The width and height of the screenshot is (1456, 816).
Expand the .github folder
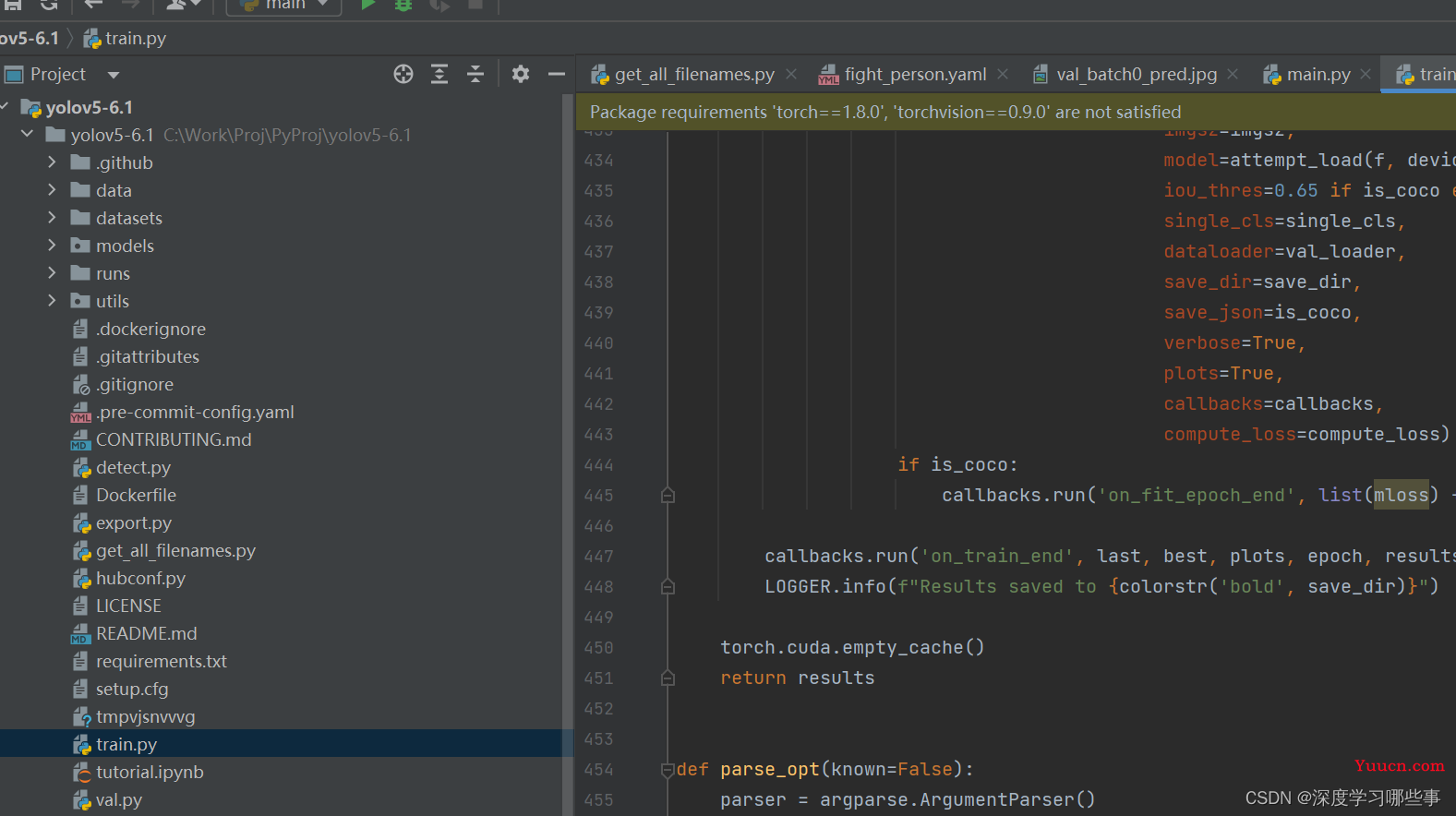coord(52,162)
